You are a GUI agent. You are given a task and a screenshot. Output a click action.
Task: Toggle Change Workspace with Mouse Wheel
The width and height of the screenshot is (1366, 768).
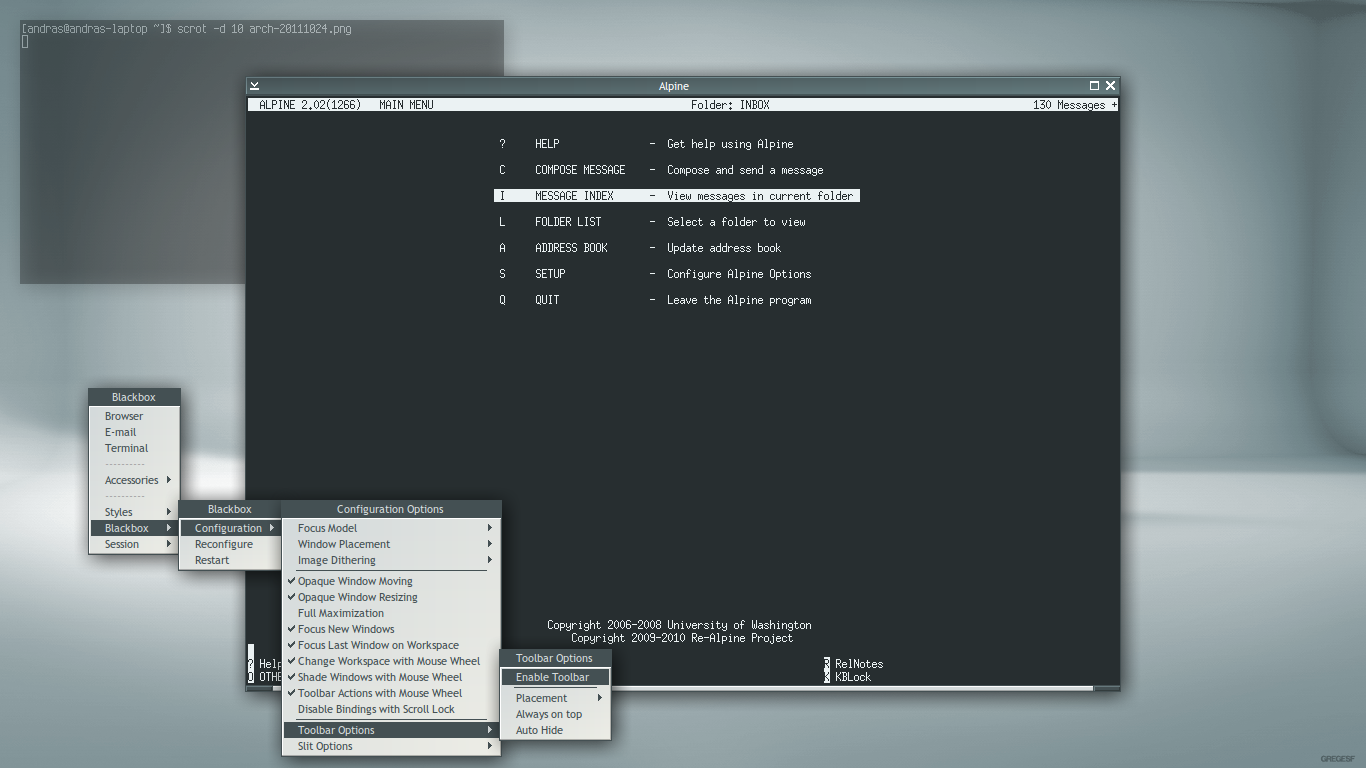click(x=391, y=661)
